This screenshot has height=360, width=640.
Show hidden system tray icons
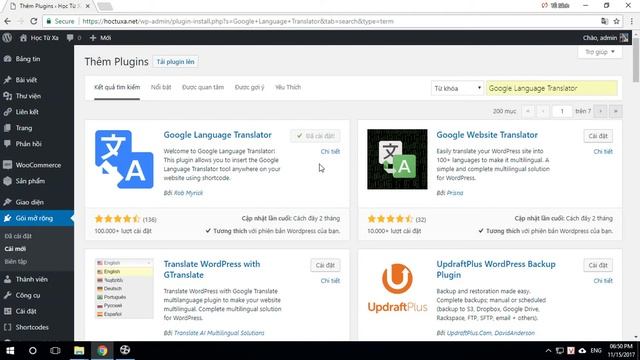(x=548, y=351)
